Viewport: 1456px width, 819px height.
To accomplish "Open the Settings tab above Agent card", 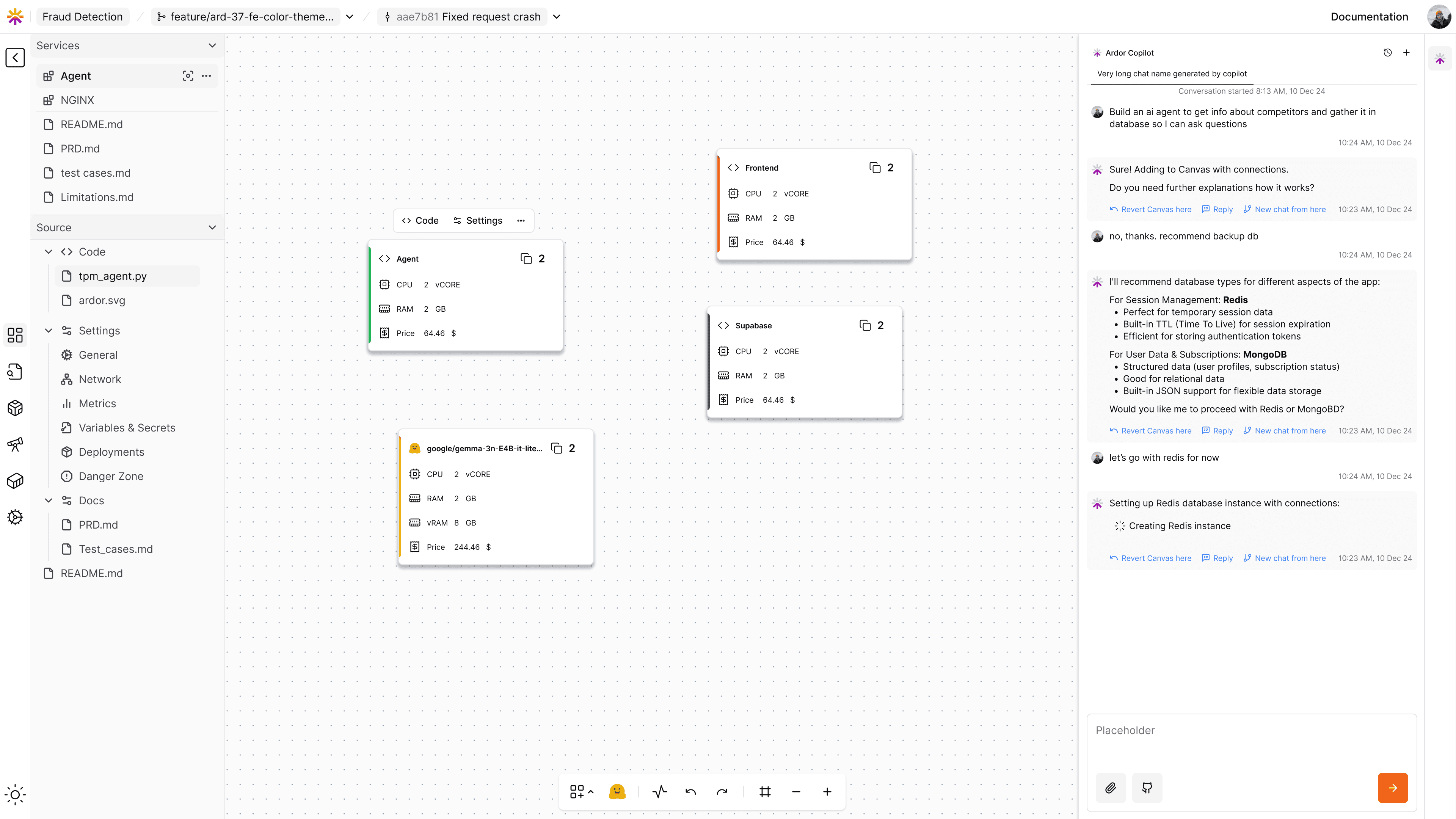I will point(478,220).
